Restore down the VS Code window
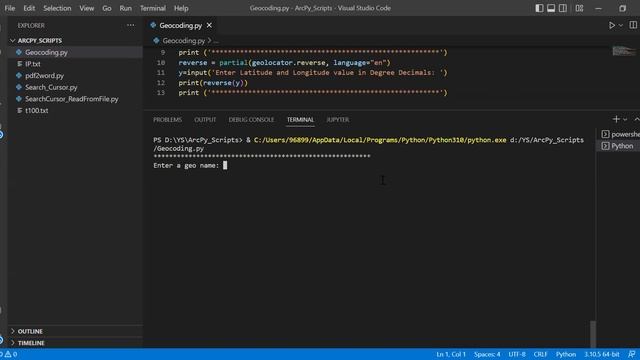 coord(622,8)
